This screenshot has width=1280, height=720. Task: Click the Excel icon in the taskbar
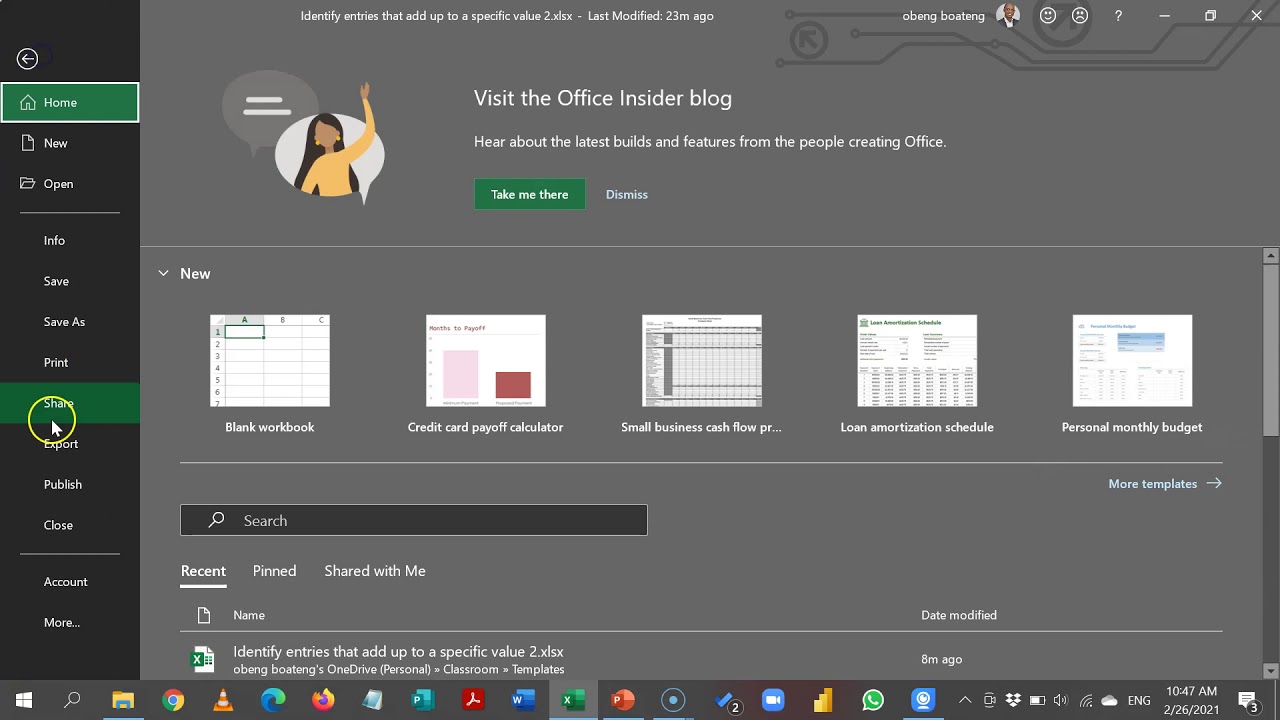point(573,700)
